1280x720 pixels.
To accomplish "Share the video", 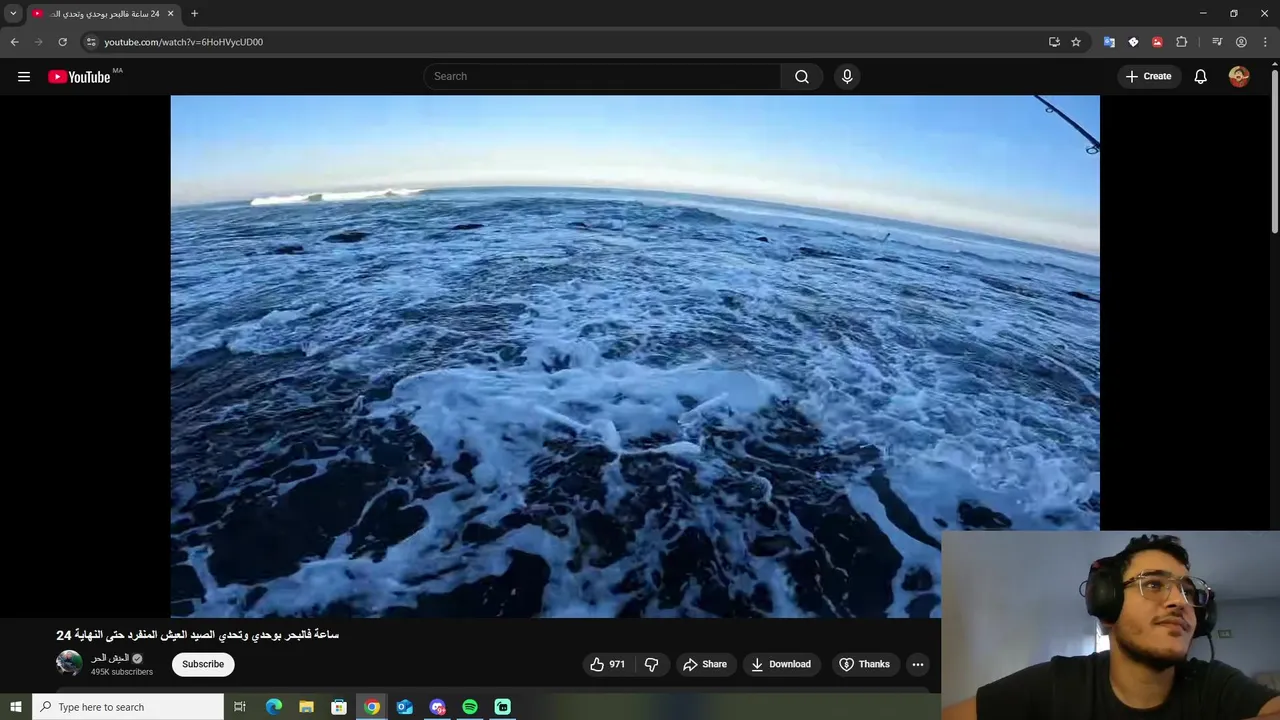I will 705,664.
